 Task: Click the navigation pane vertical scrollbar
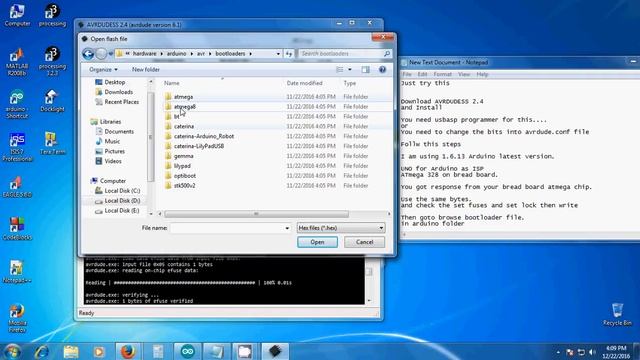[x=151, y=137]
